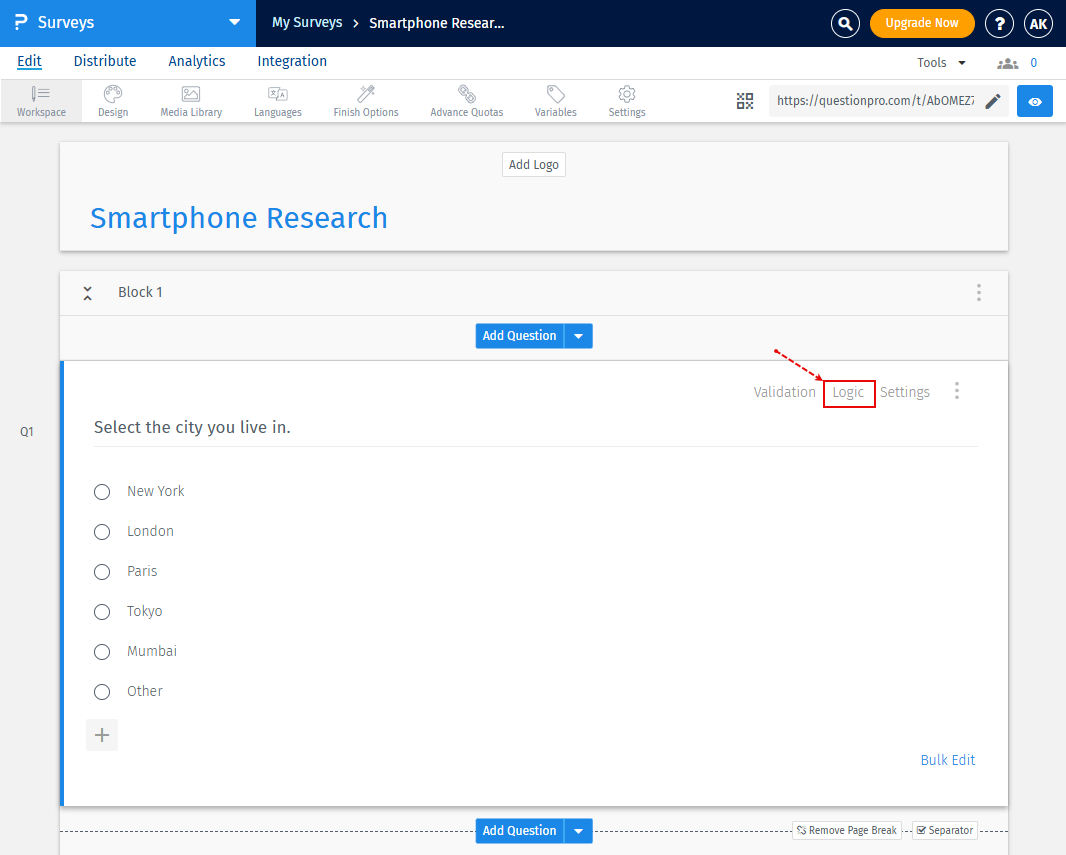Open Languages translation icon
Screen dimensions: 1066x855
pos(278,94)
